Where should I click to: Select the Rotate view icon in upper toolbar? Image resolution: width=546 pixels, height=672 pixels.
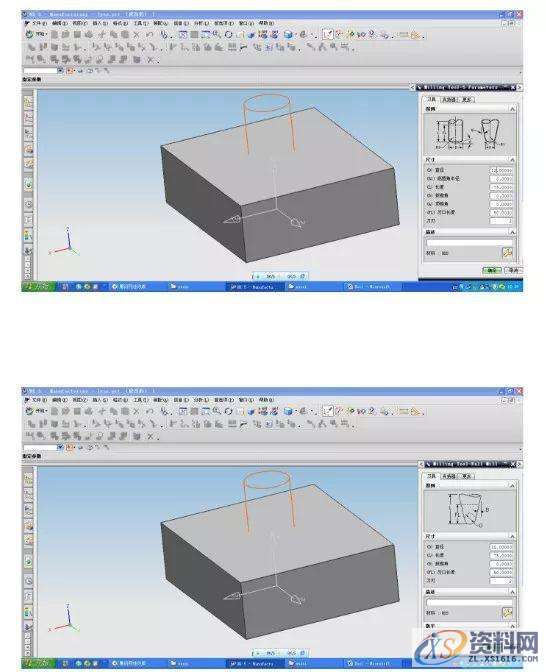[x=229, y=35]
